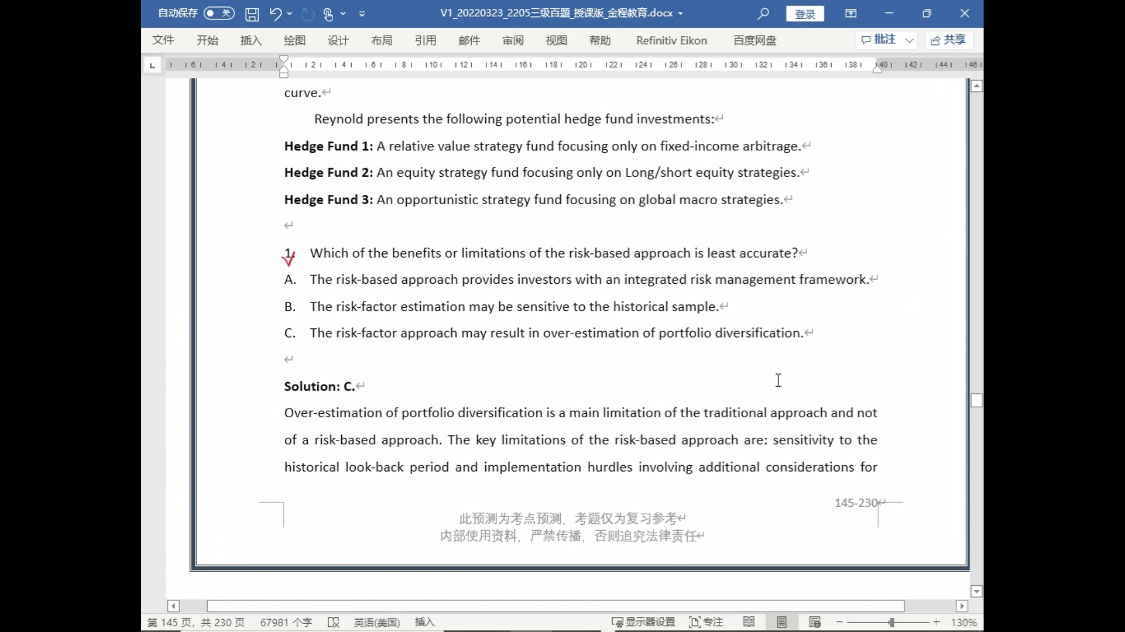Click the 共享 share button

pyautogui.click(x=948, y=41)
